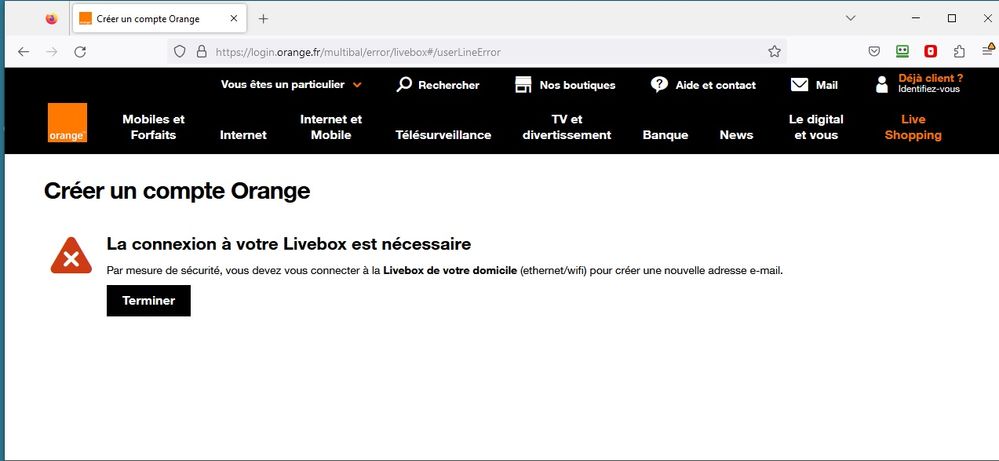This screenshot has width=999, height=461.
Task: Go back to the previous page
Action: point(24,52)
